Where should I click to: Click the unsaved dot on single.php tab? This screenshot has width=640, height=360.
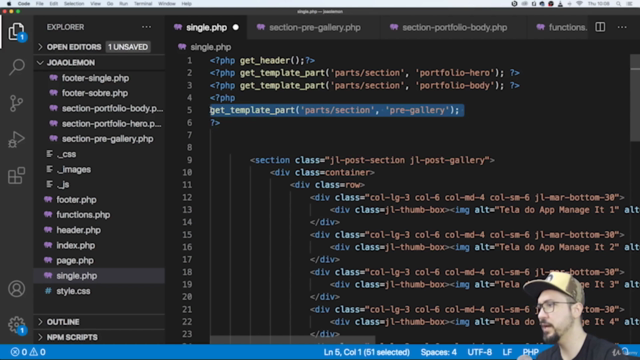tap(236, 27)
